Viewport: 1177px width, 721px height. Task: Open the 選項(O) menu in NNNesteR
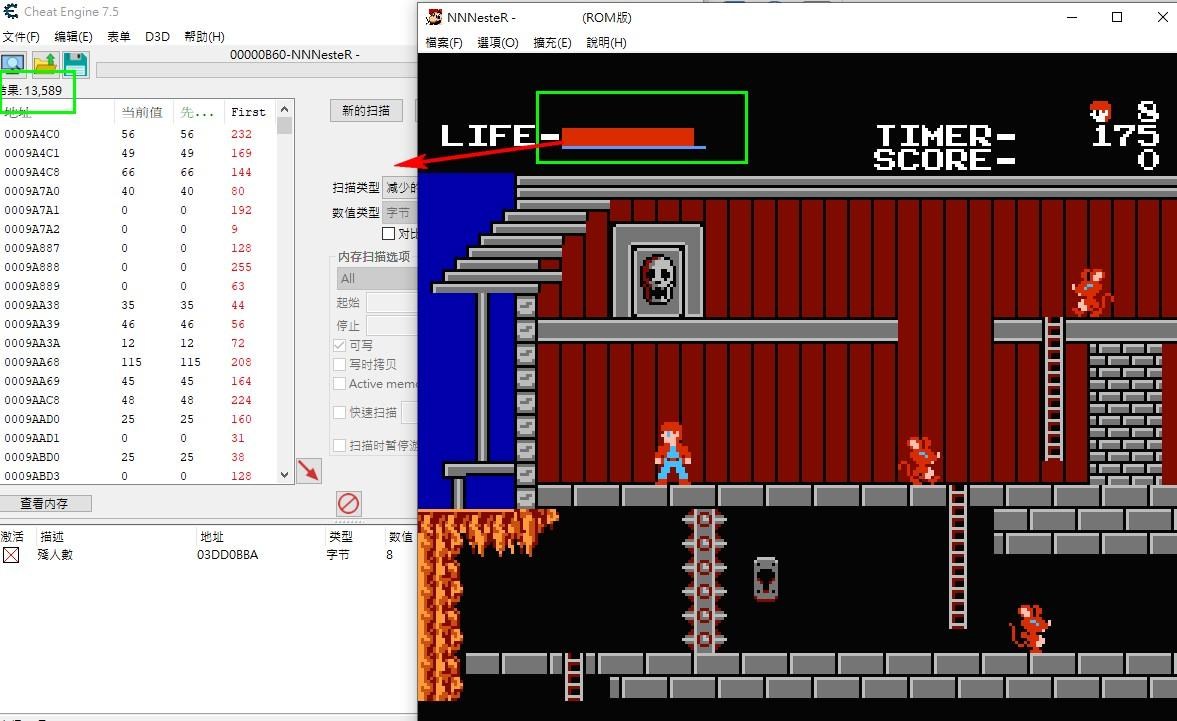498,42
